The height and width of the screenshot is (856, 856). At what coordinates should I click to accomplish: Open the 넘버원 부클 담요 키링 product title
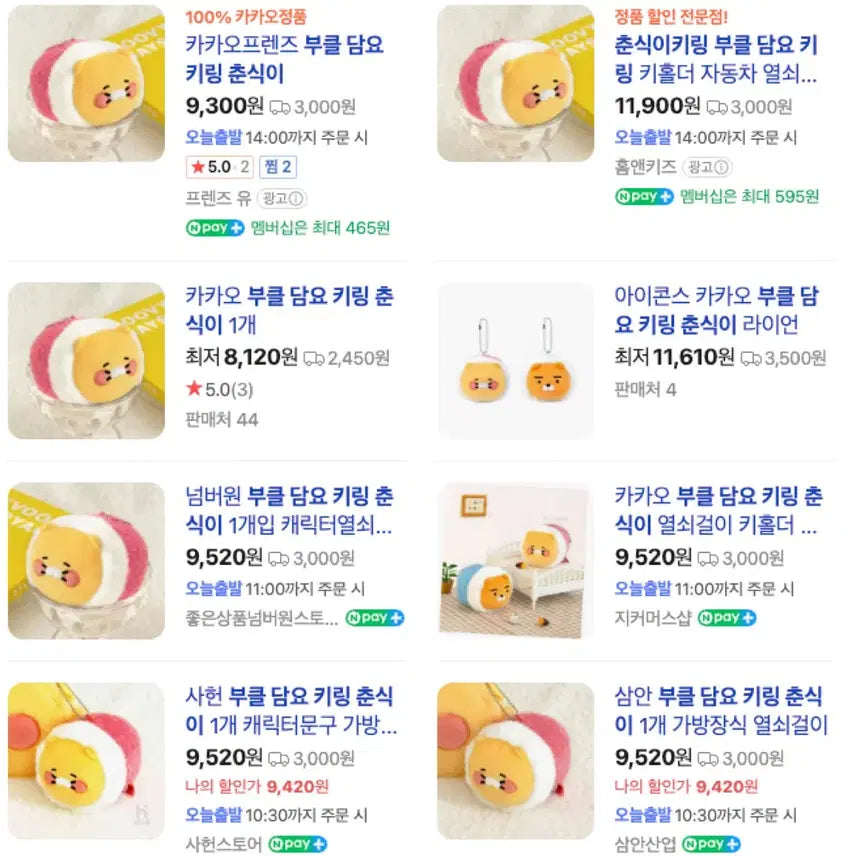pyautogui.click(x=289, y=510)
